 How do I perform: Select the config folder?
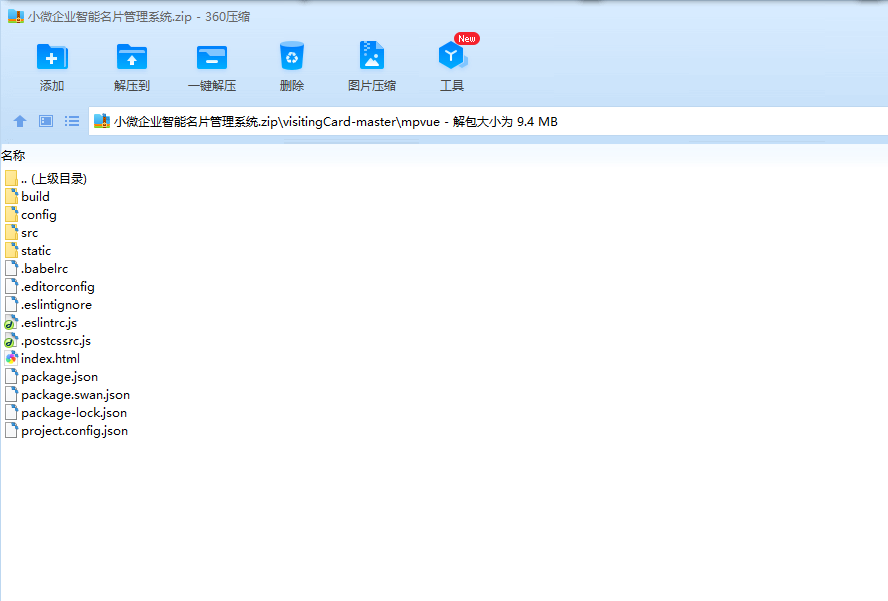31,215
